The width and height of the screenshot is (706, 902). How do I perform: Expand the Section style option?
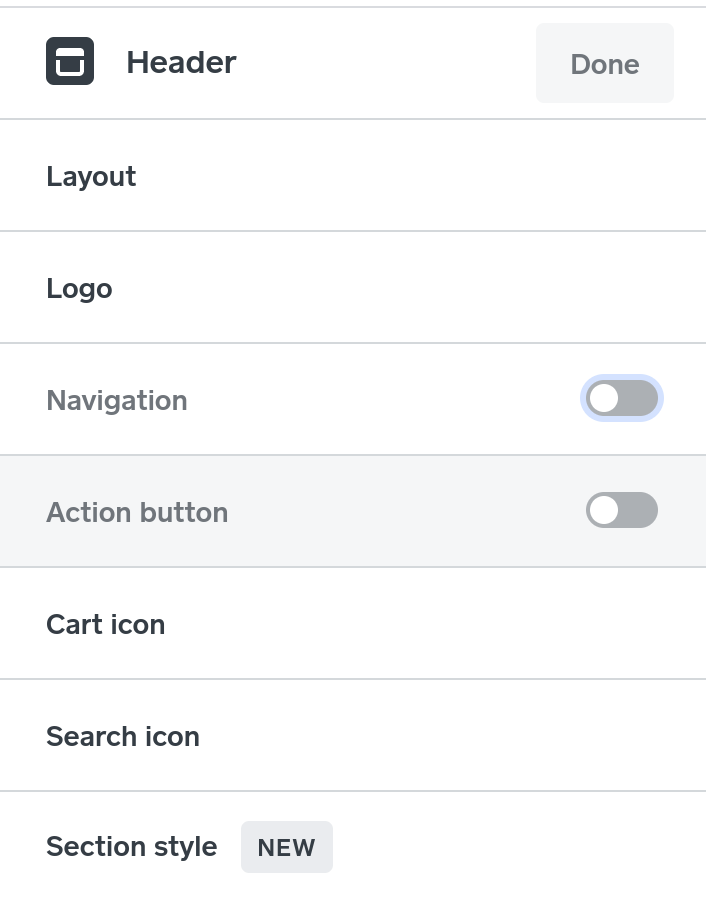pos(131,847)
